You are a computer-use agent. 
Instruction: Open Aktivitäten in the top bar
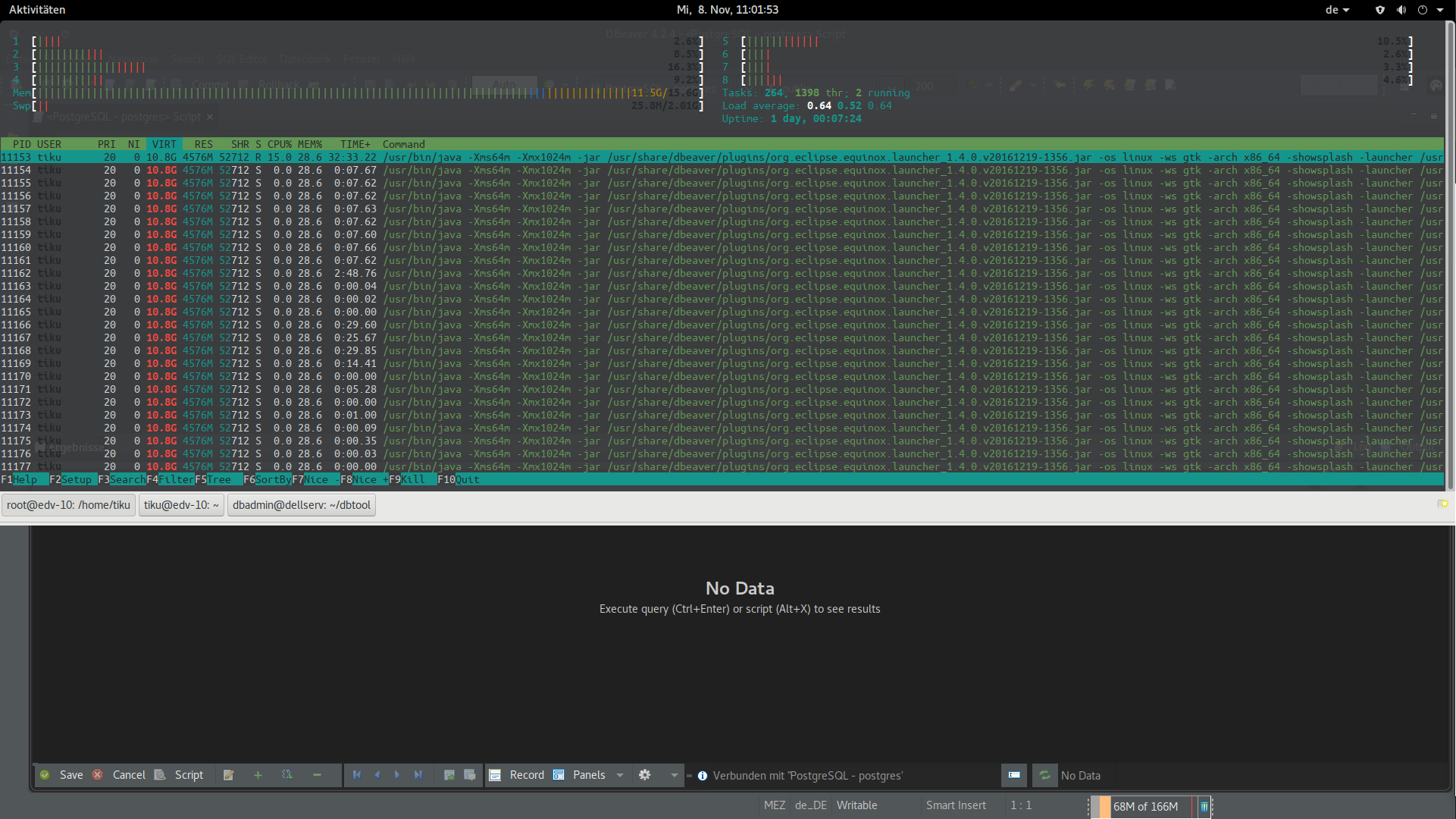(37, 10)
